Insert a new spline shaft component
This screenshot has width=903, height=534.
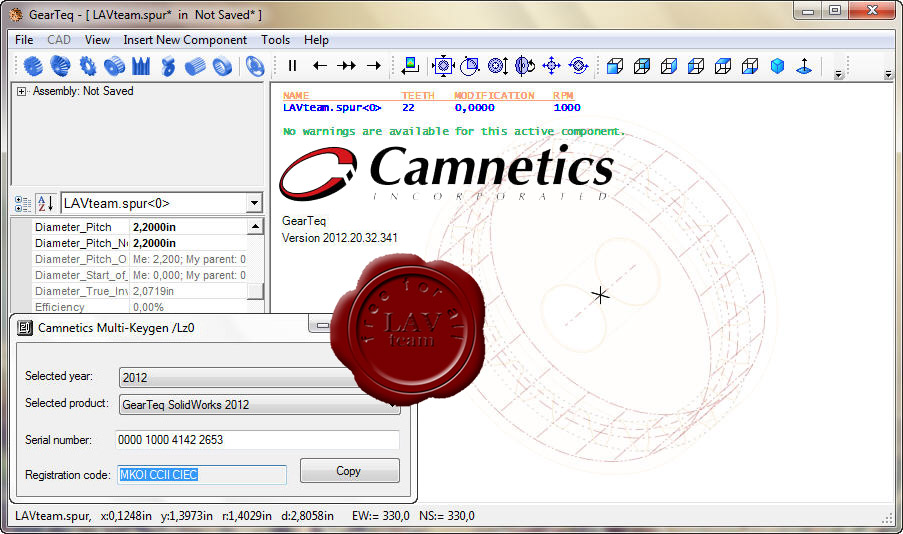coord(195,66)
